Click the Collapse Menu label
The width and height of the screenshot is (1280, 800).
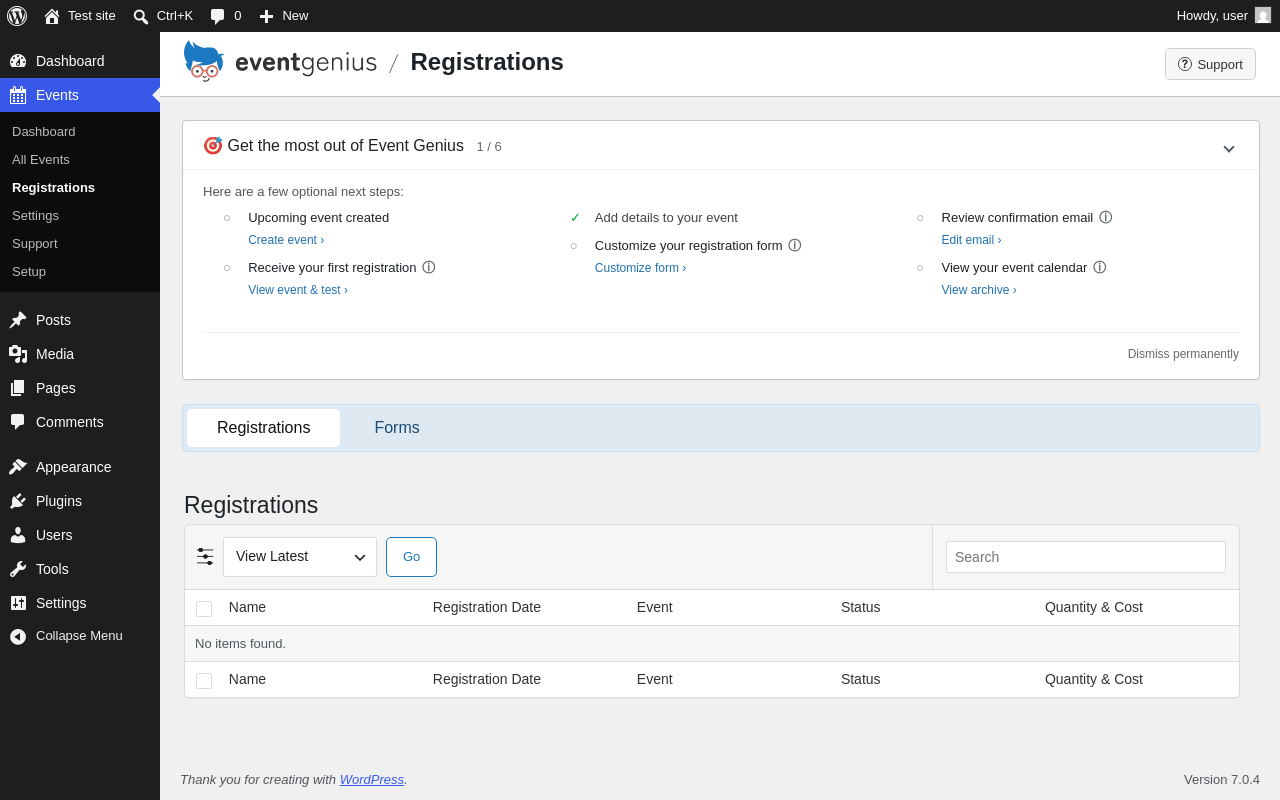click(x=79, y=636)
